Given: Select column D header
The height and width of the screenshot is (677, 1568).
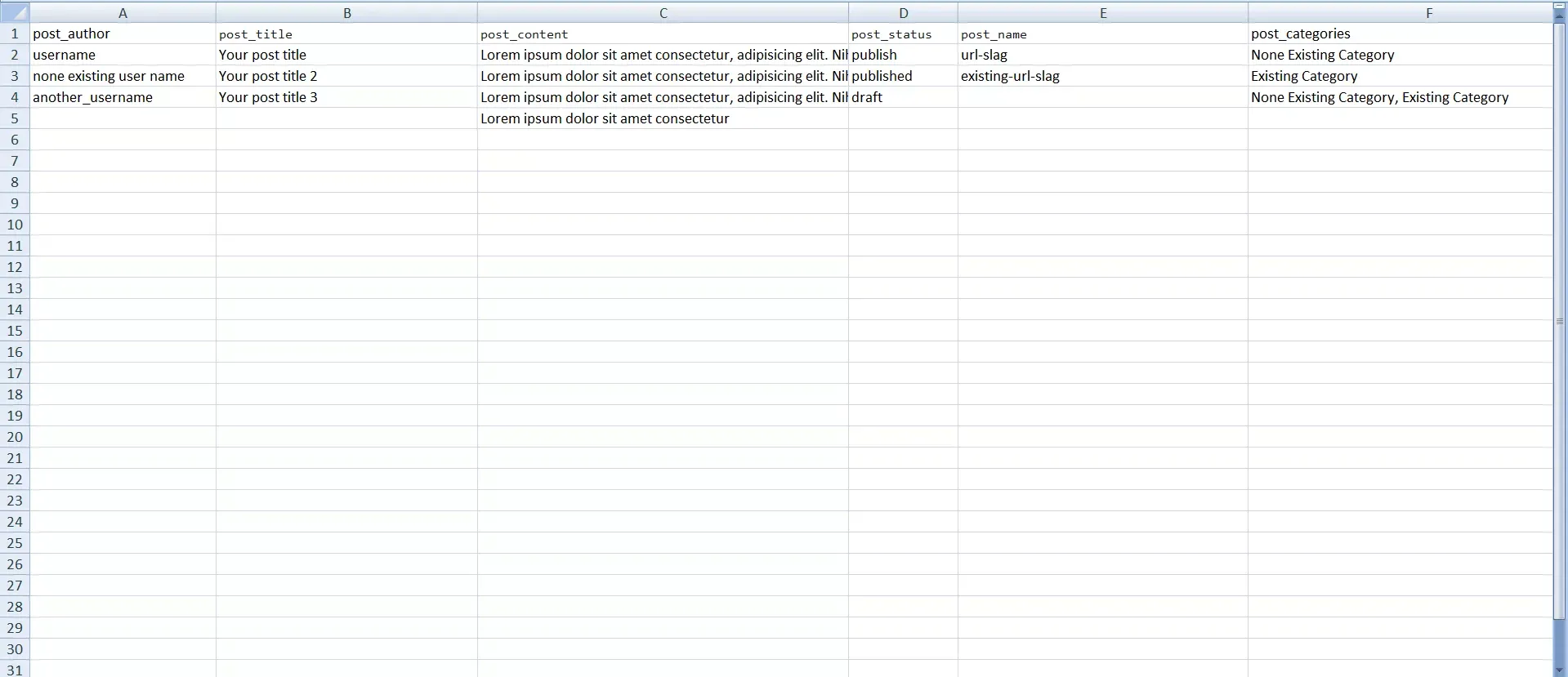Looking at the screenshot, I should pyautogui.click(x=903, y=12).
